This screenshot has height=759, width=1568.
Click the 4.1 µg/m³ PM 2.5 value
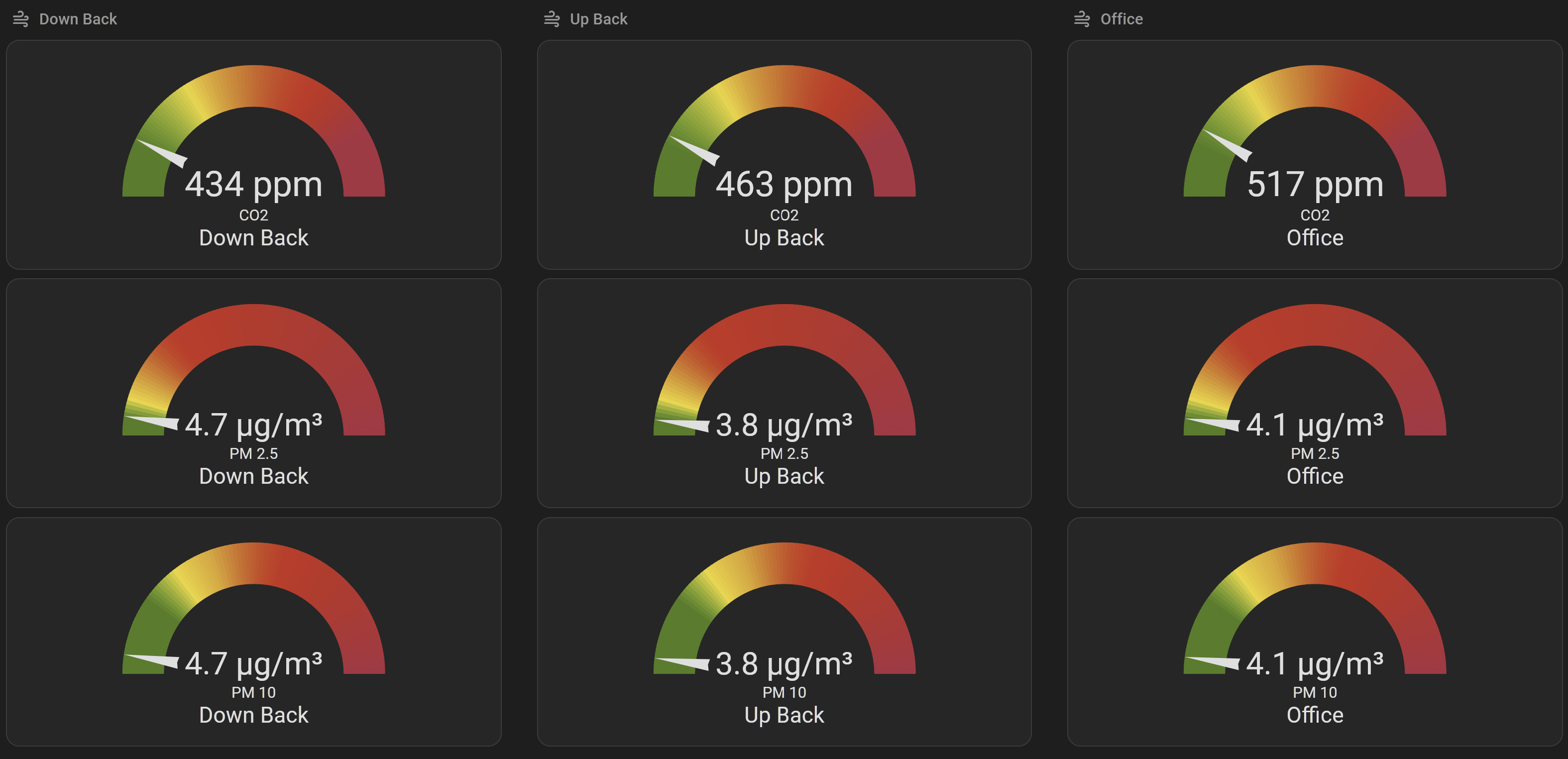tap(1315, 425)
